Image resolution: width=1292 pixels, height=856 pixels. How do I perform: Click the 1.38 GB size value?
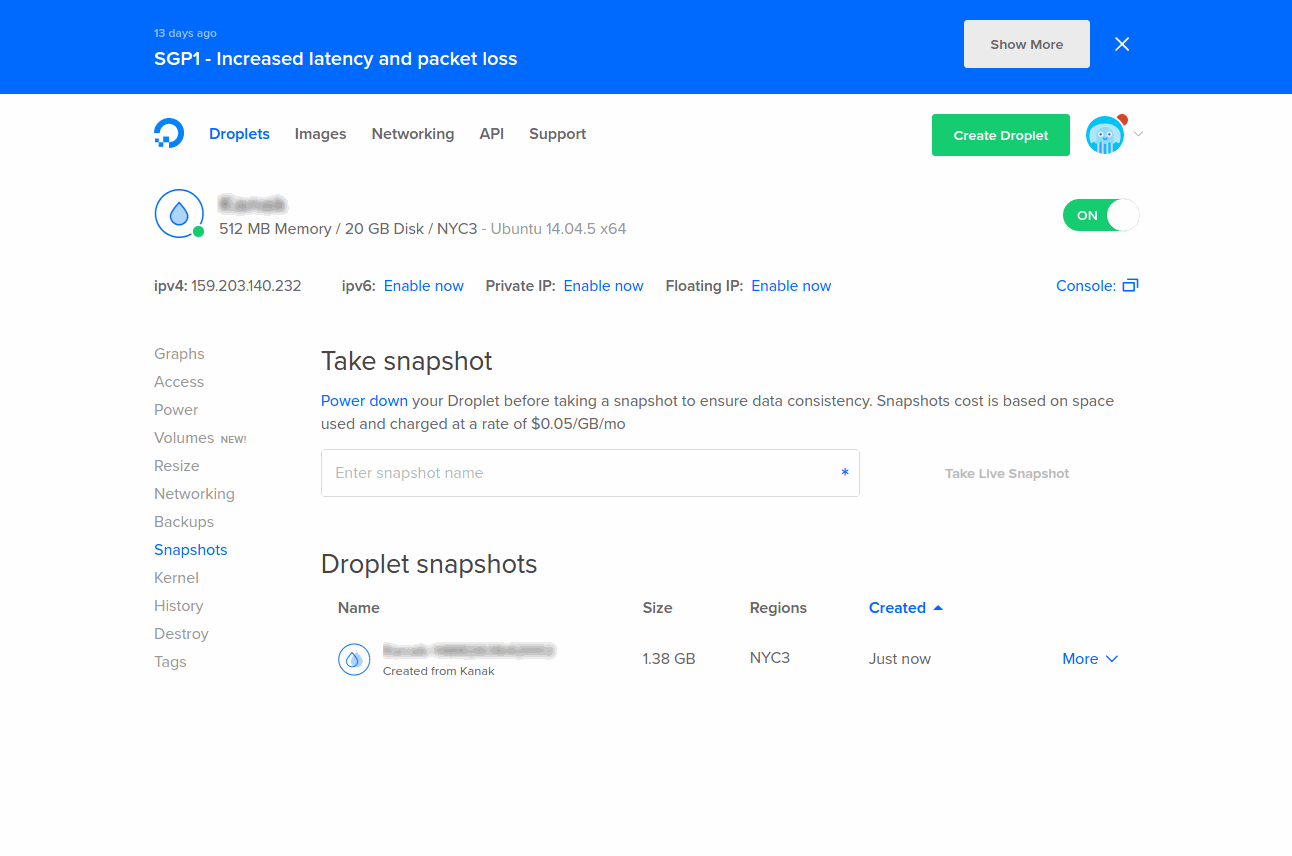pyautogui.click(x=669, y=659)
